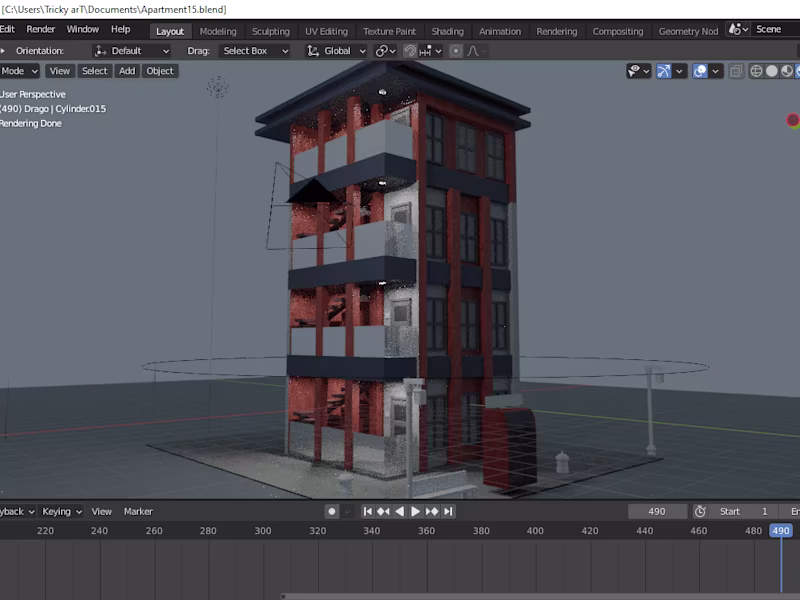The width and height of the screenshot is (800, 600).
Task: Toggle X-ray view mode
Action: click(736, 71)
